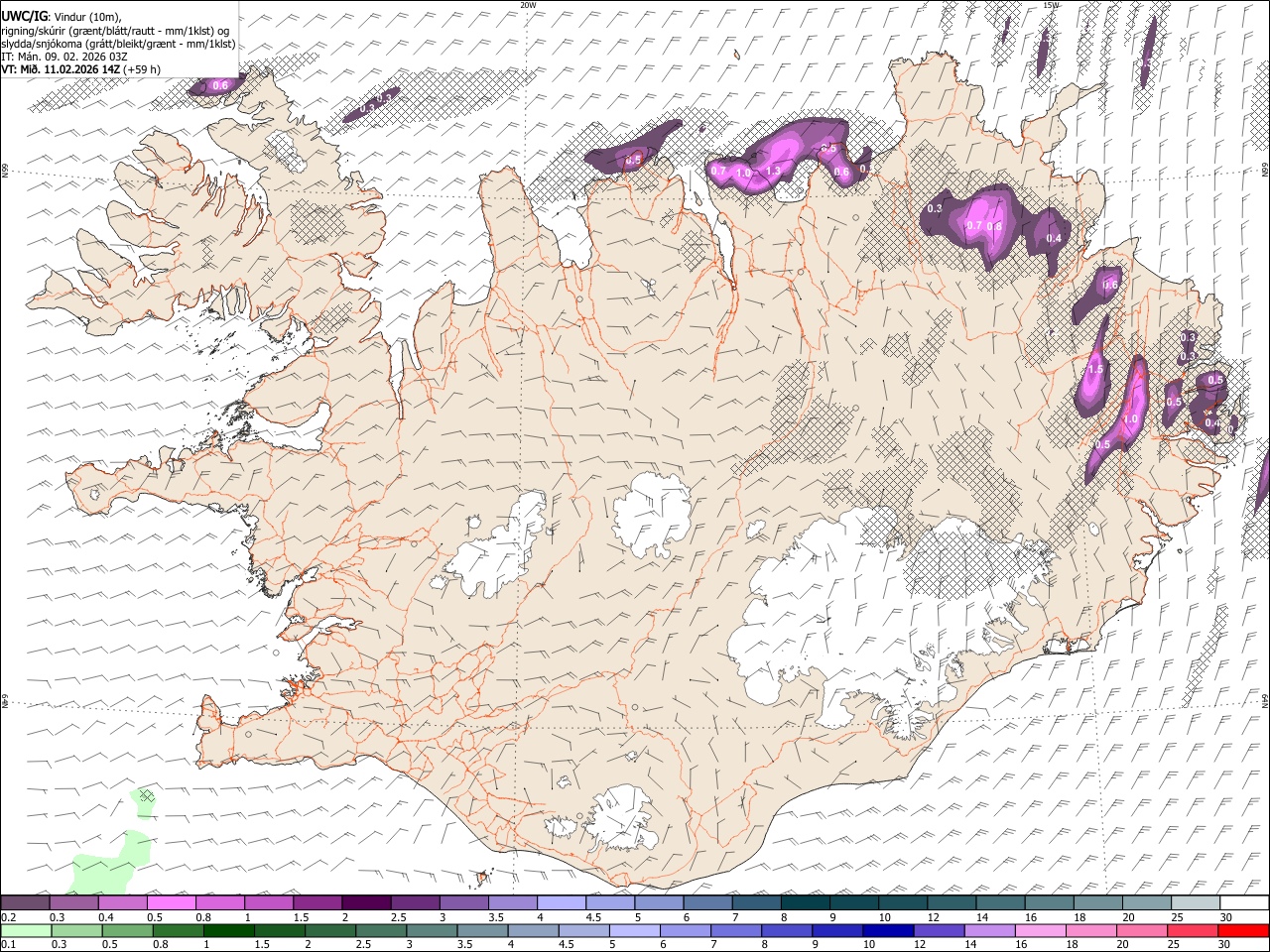Click the deep blue lower swatch labeled 10
The image size is (1270, 952).
coord(888,930)
